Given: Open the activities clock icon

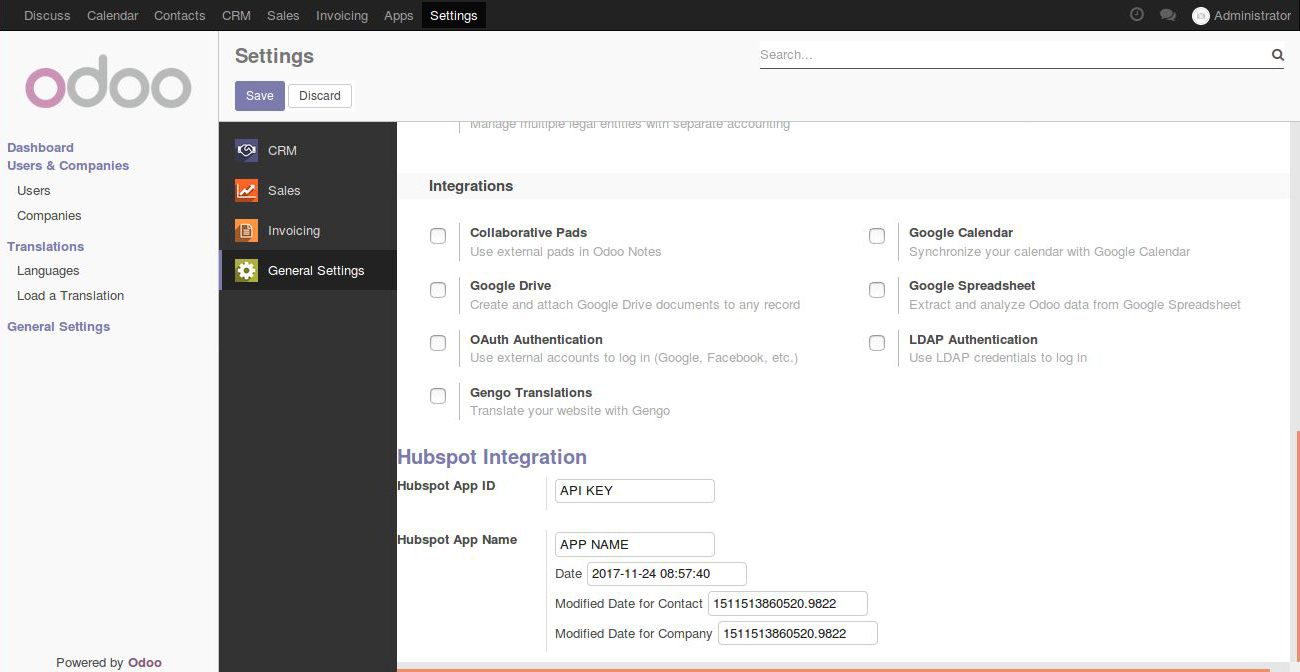Looking at the screenshot, I should (x=1136, y=15).
